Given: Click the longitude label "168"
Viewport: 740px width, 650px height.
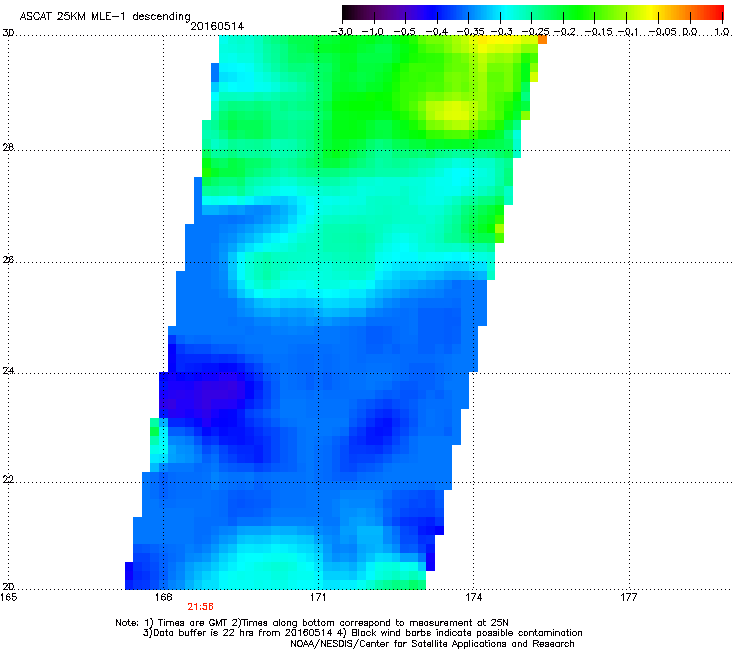Looking at the screenshot, I should pyautogui.click(x=163, y=597).
